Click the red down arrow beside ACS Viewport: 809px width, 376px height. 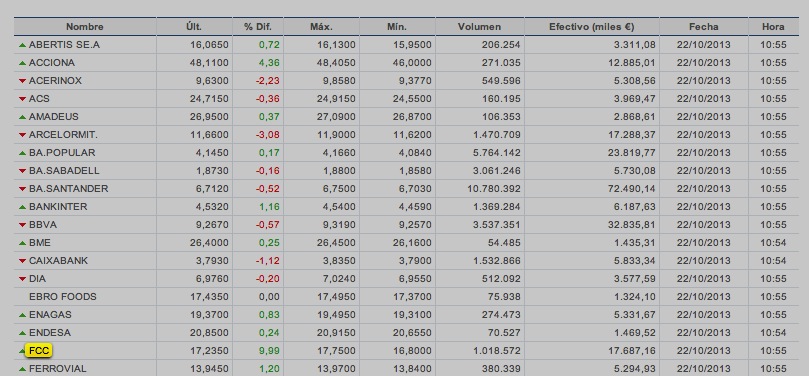click(22, 99)
